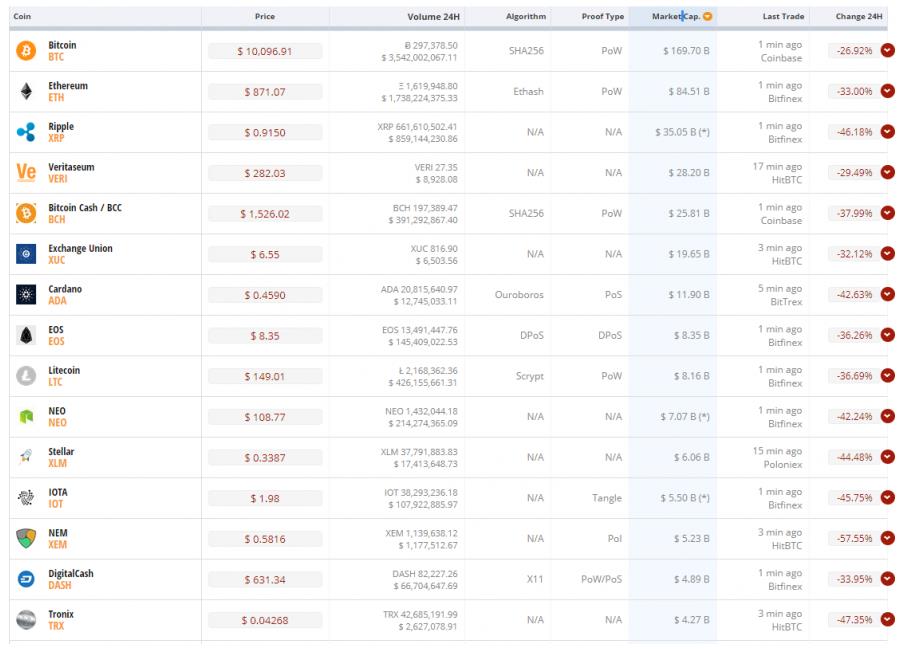The height and width of the screenshot is (649, 903).
Task: Click the DigitalCash DASH logo icon
Action: tap(26, 579)
